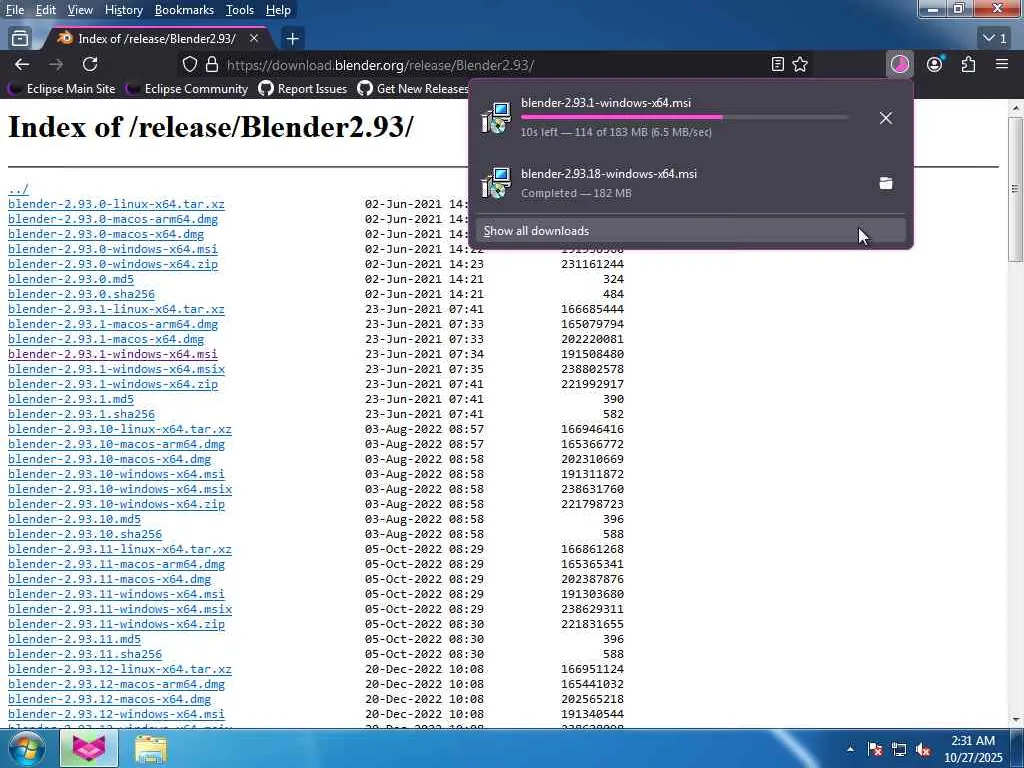Click the network tray icon
This screenshot has width=1024, height=768.
(x=899, y=749)
